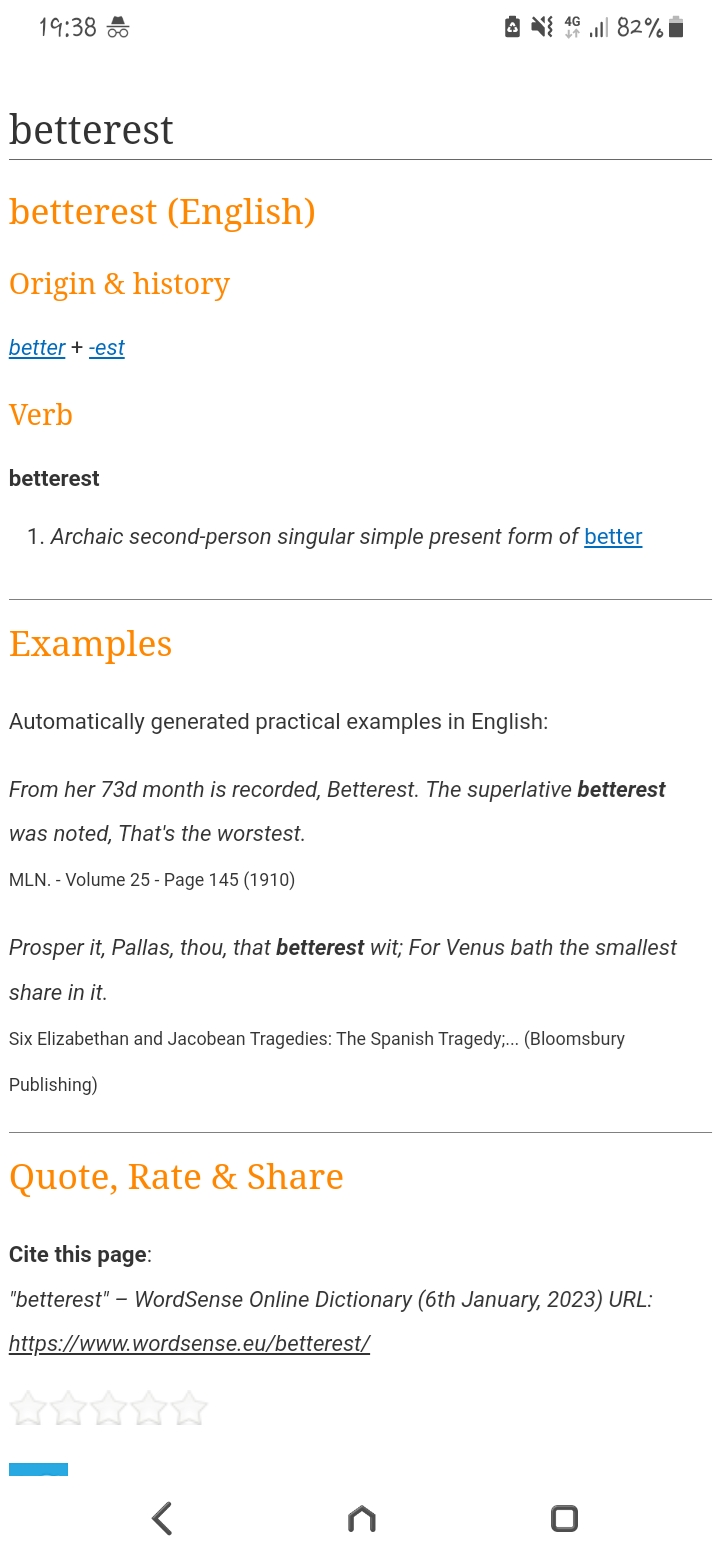Open the wordsense.eu/betterest URL link
The height and width of the screenshot is (1560, 720).
[x=190, y=1343]
